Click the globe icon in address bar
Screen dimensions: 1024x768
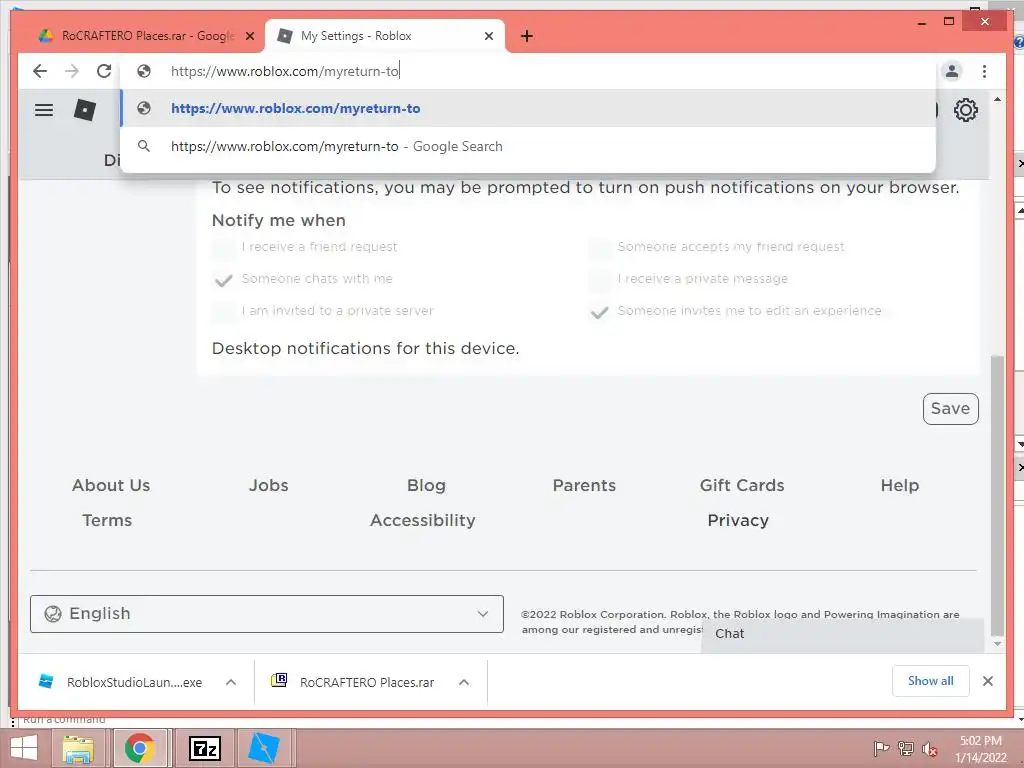144,71
